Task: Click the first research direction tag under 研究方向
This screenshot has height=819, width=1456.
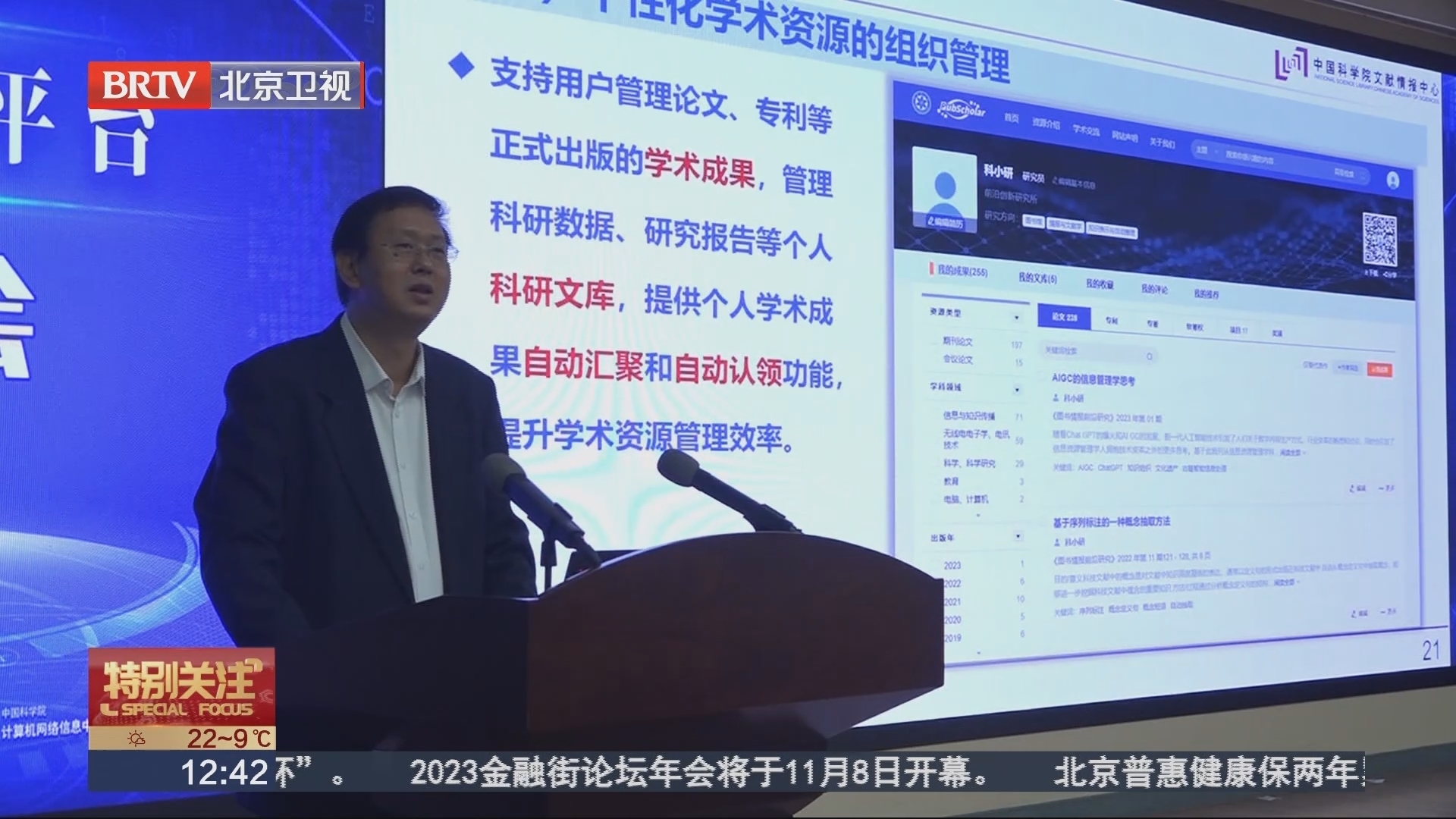Action: coord(1033,221)
